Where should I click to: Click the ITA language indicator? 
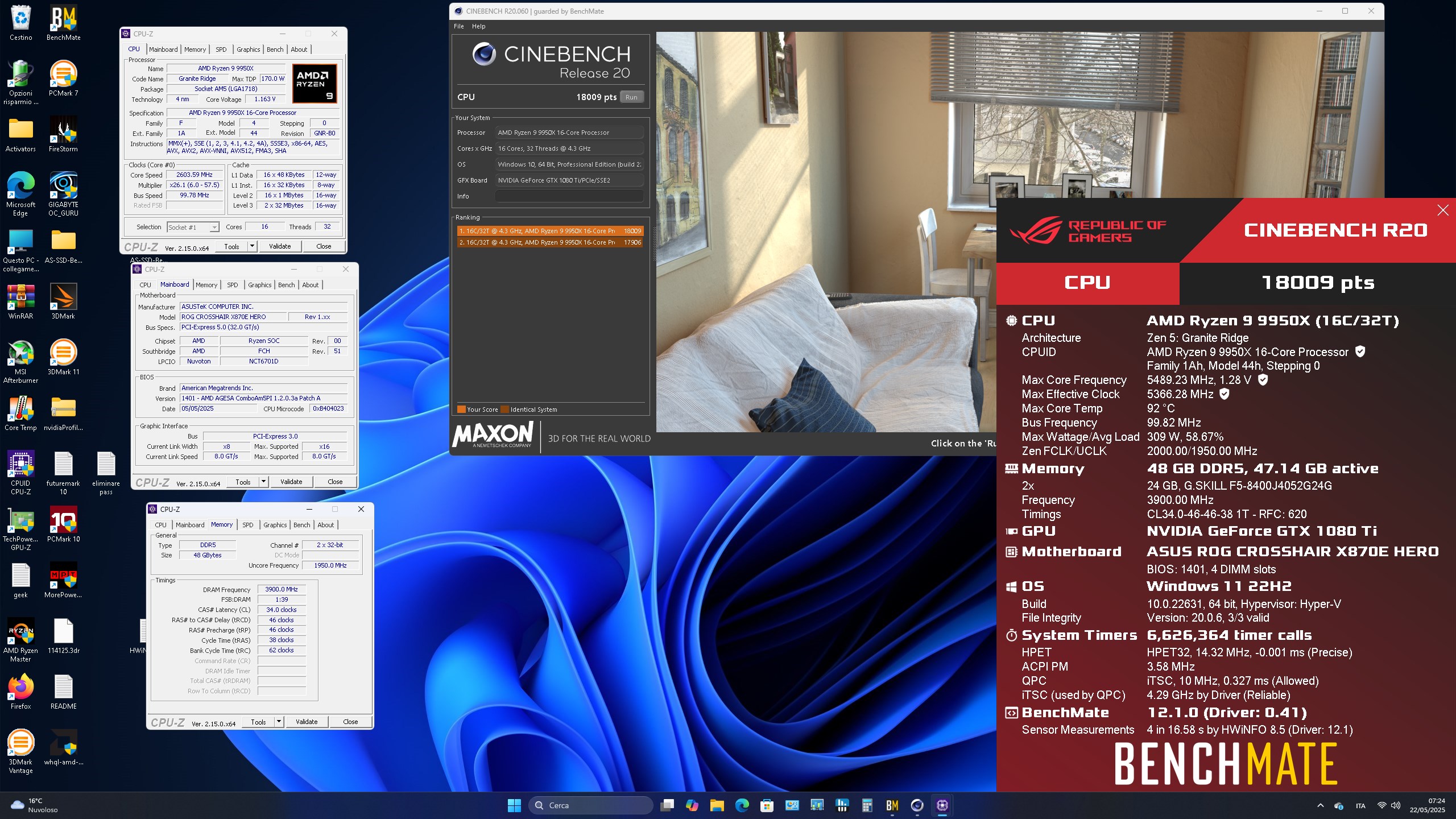1360,806
